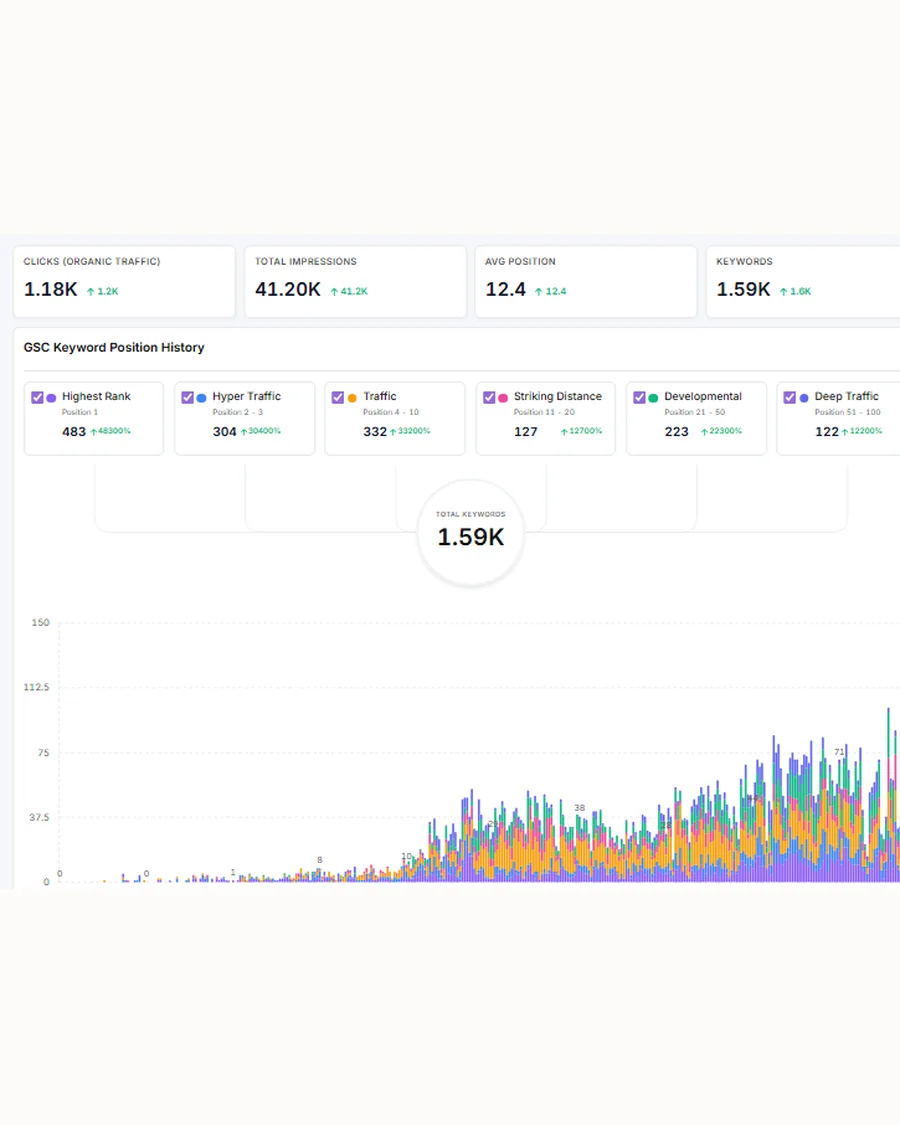Click the purple Highest Rank color dot
The width and height of the screenshot is (900, 1125).
pyautogui.click(x=52, y=397)
